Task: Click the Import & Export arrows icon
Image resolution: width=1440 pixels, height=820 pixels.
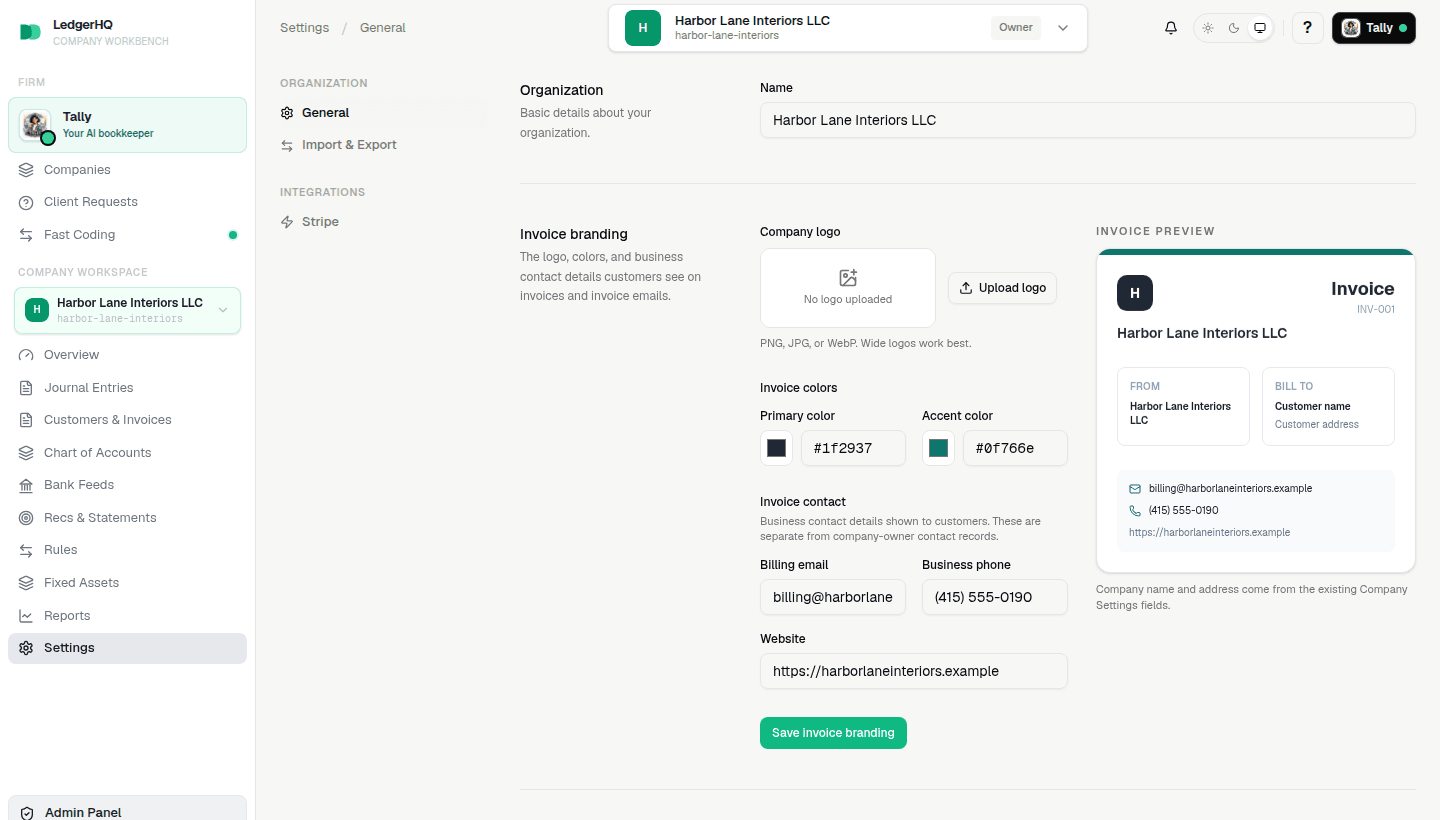Action: (288, 145)
